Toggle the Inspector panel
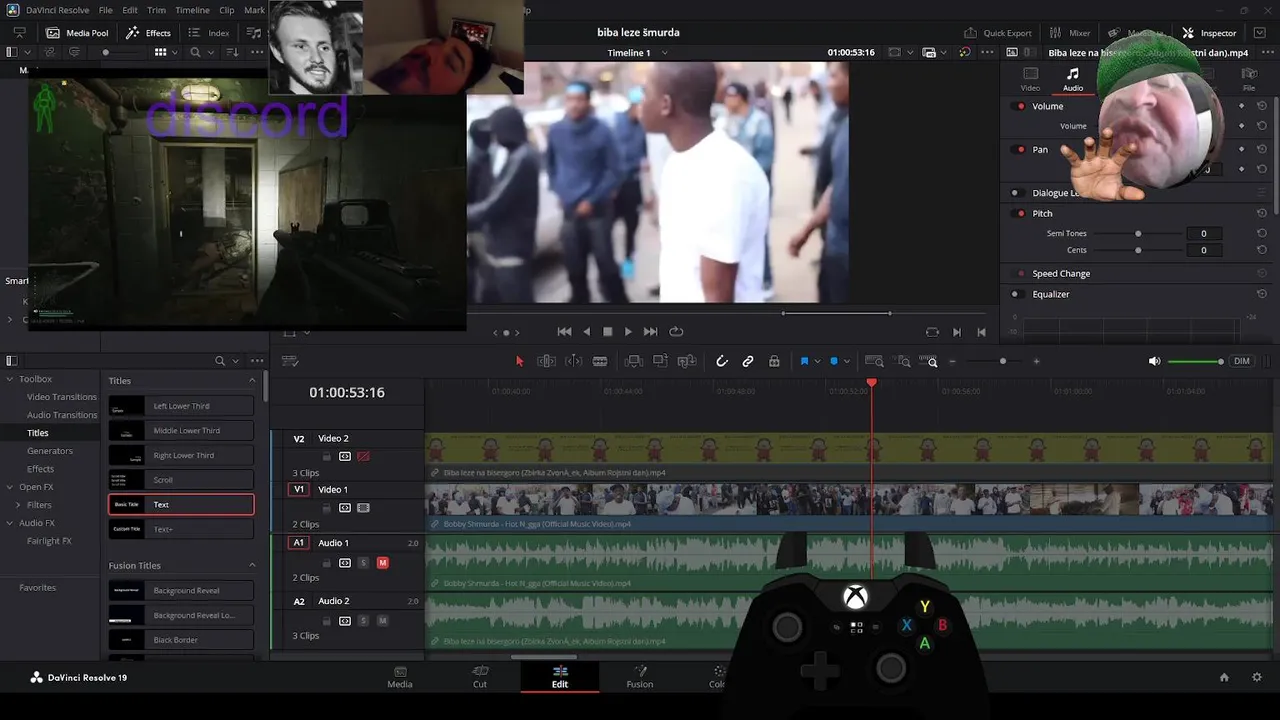The image size is (1280, 720). [x=1209, y=33]
